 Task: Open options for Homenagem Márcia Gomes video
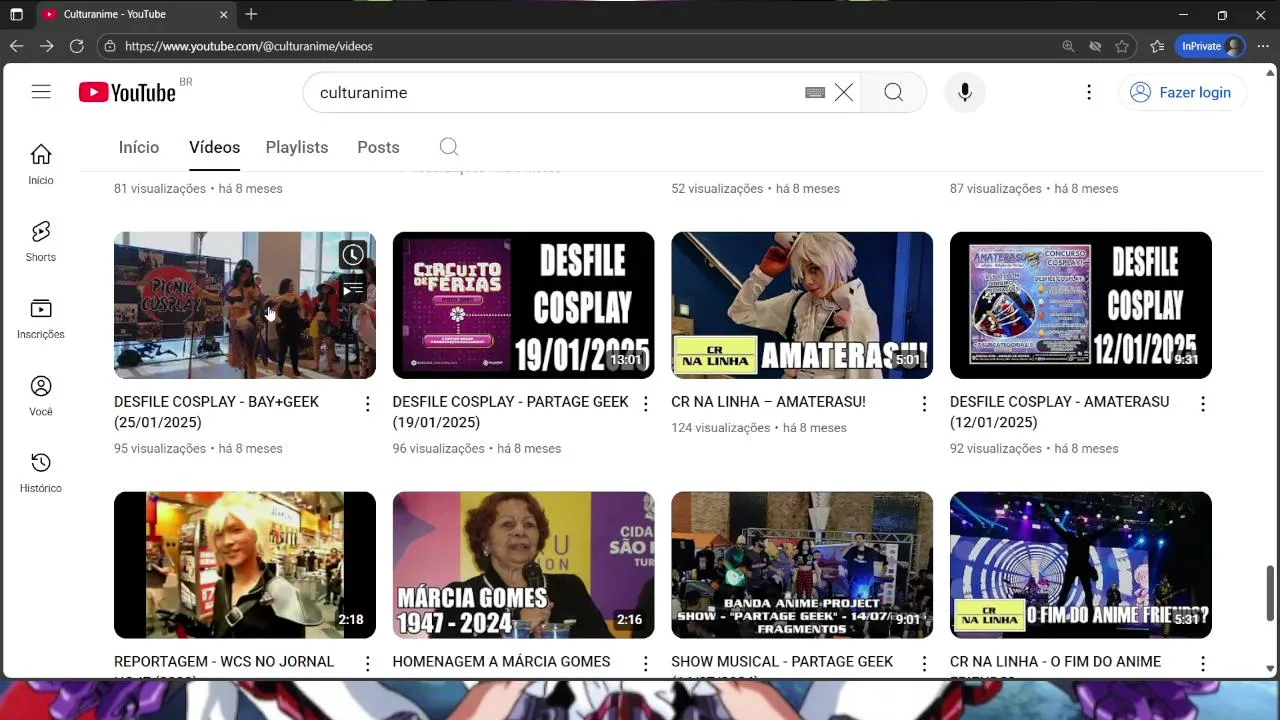point(646,664)
